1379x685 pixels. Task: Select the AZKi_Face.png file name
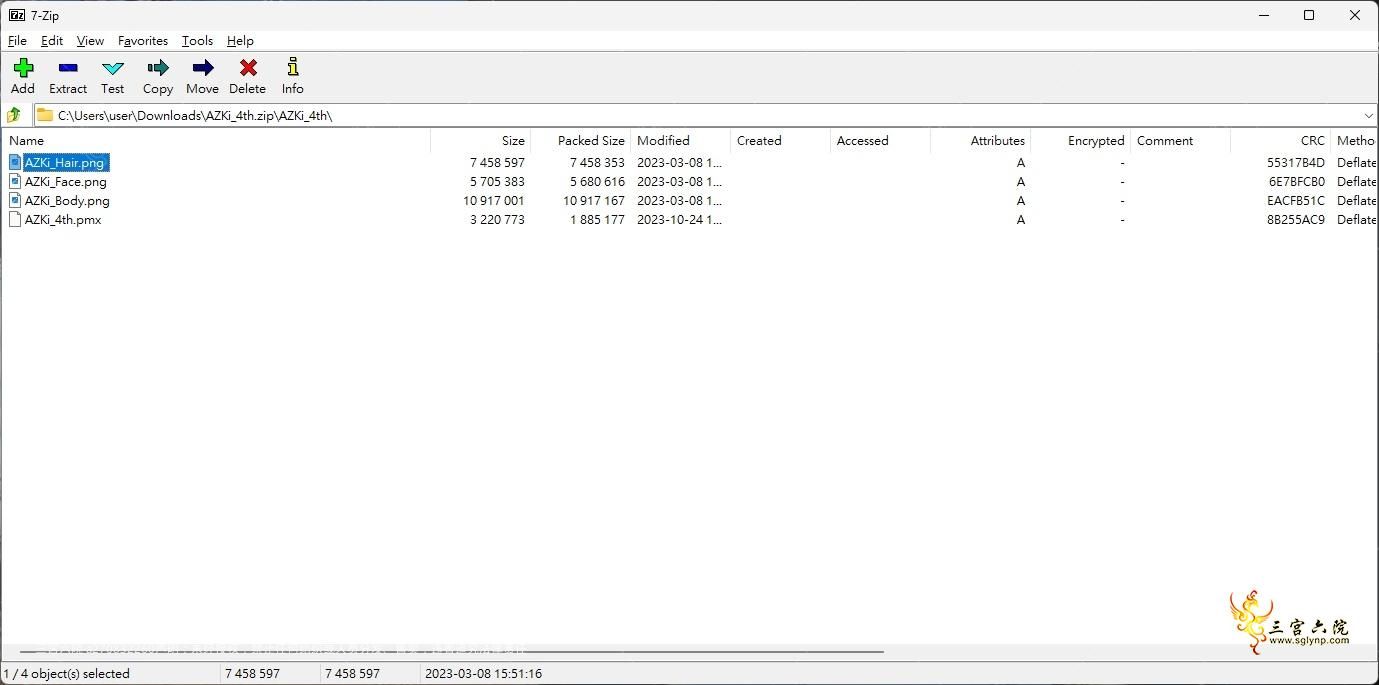(66, 181)
